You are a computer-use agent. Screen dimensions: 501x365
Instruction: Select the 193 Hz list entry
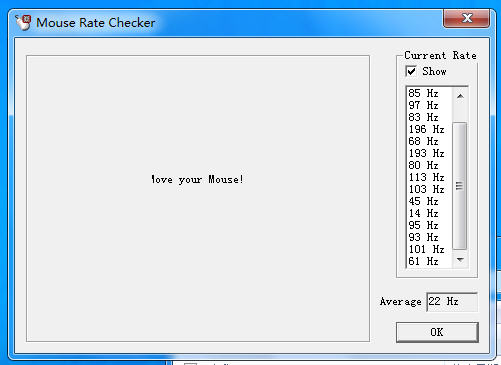pyautogui.click(x=429, y=153)
